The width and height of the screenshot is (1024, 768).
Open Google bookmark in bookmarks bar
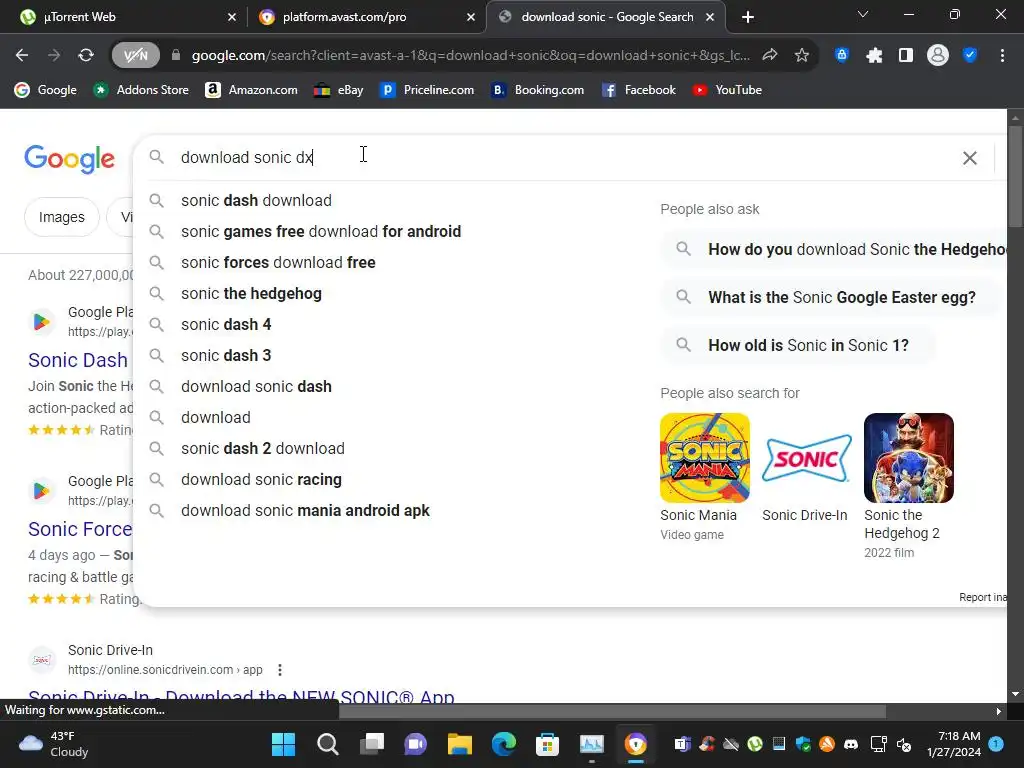tap(46, 90)
